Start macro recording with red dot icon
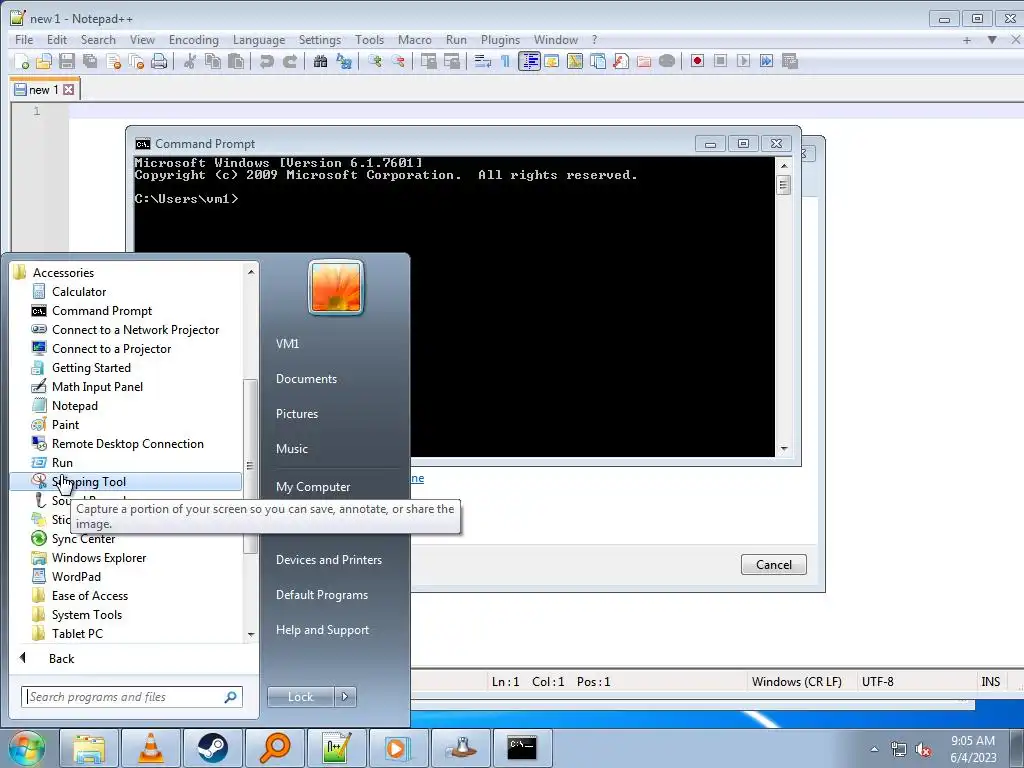 coord(697,61)
